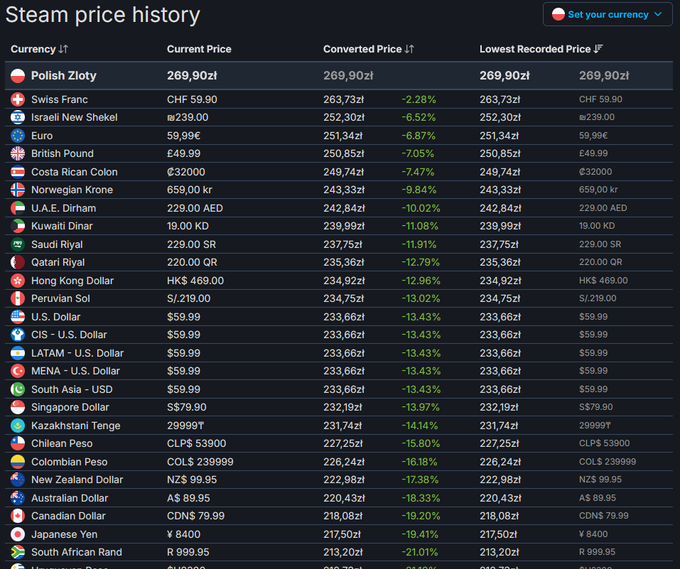Click the South Asia - USD flag icon

[18, 389]
